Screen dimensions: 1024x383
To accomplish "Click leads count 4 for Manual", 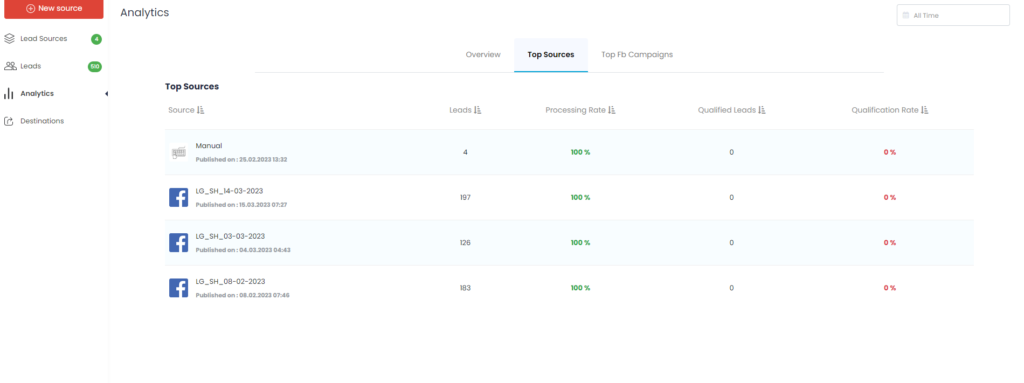I will [465, 152].
